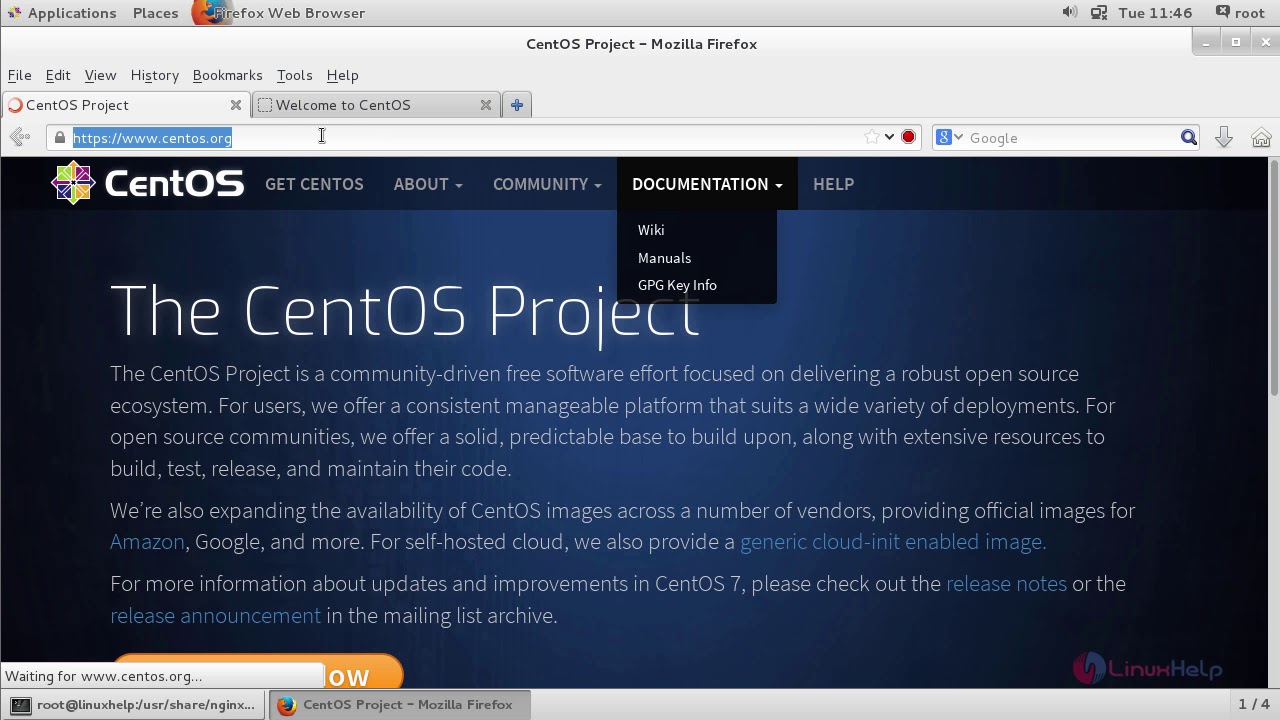Click the search magnifier icon
This screenshot has width=1280, height=720.
[x=1189, y=138]
